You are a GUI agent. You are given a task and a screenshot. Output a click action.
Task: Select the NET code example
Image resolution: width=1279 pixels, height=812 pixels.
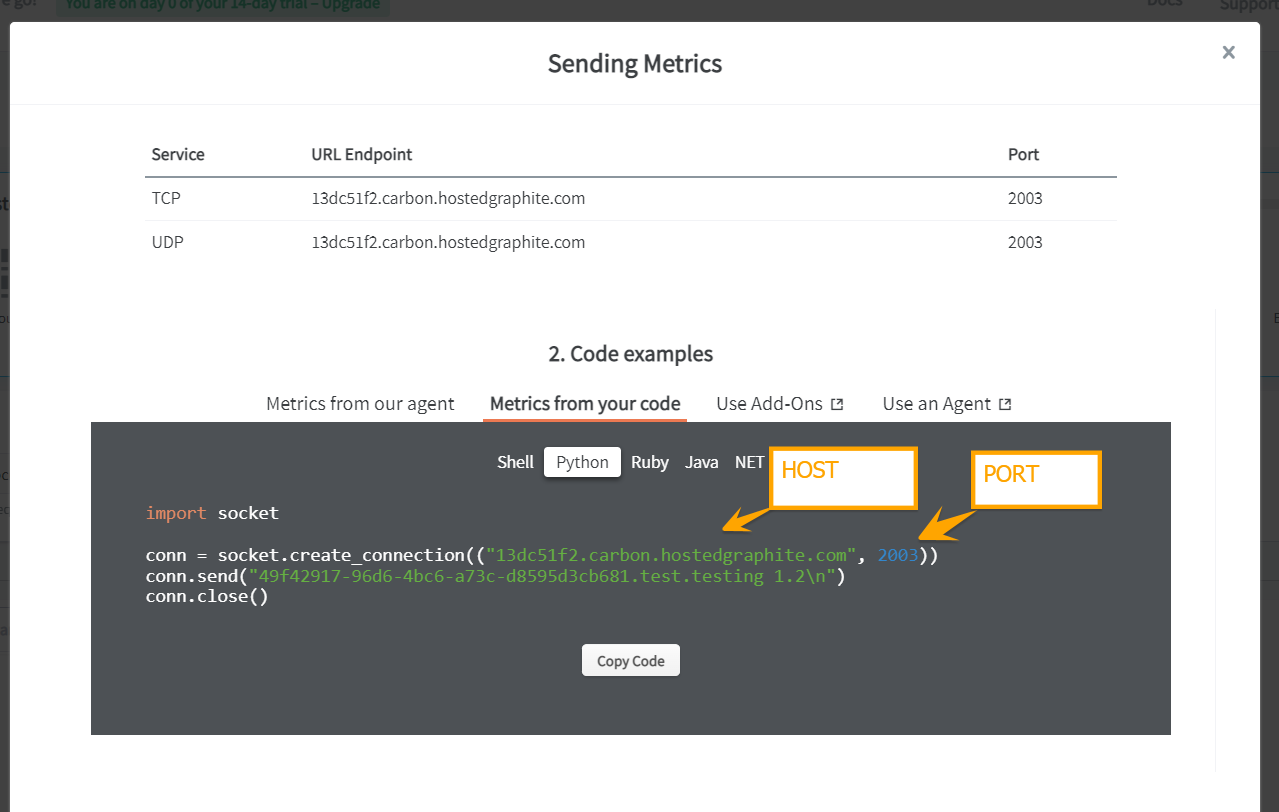pyautogui.click(x=749, y=462)
